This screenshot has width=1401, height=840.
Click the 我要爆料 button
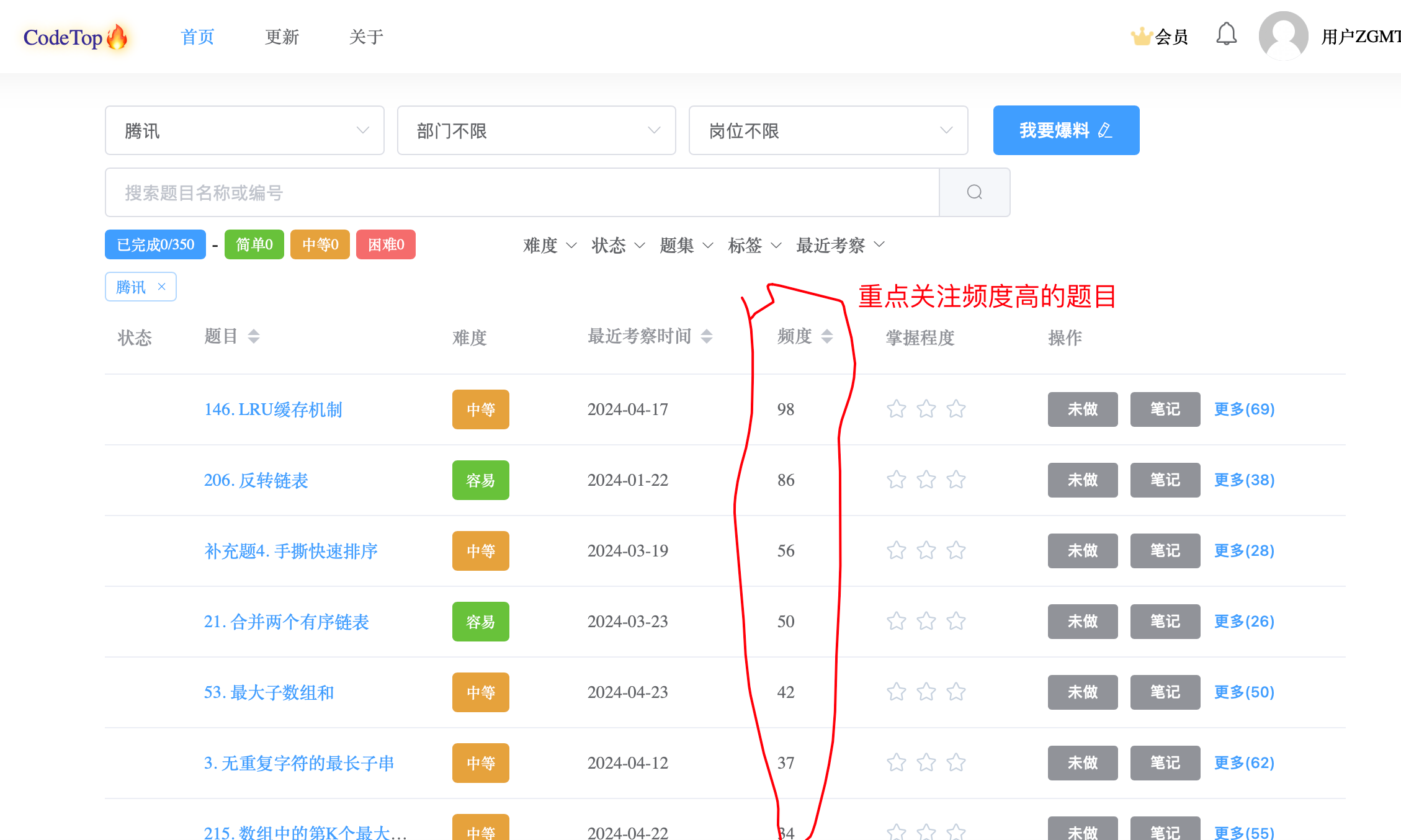coord(1065,130)
